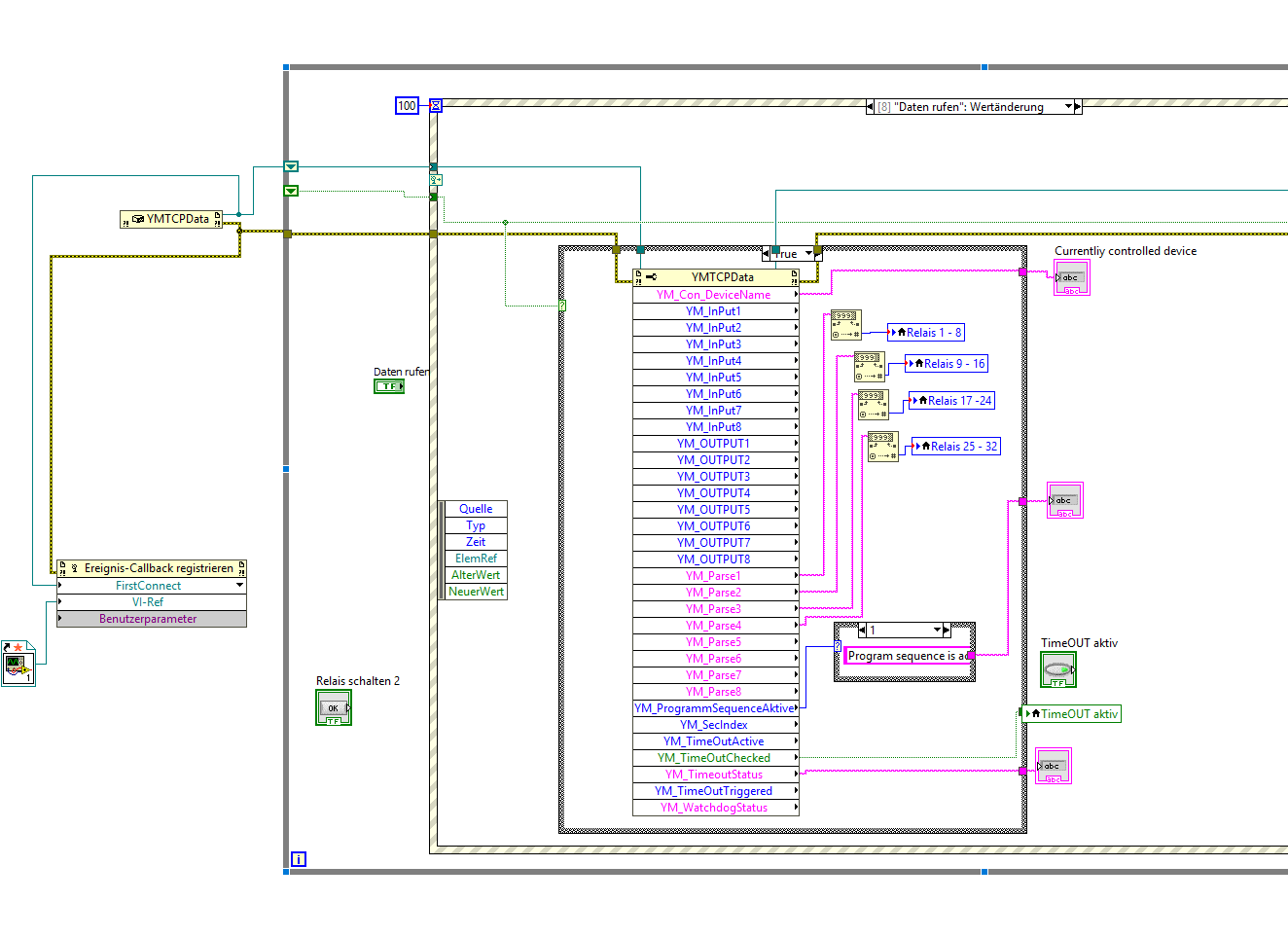Open the event case selector dropdown

point(1068,107)
